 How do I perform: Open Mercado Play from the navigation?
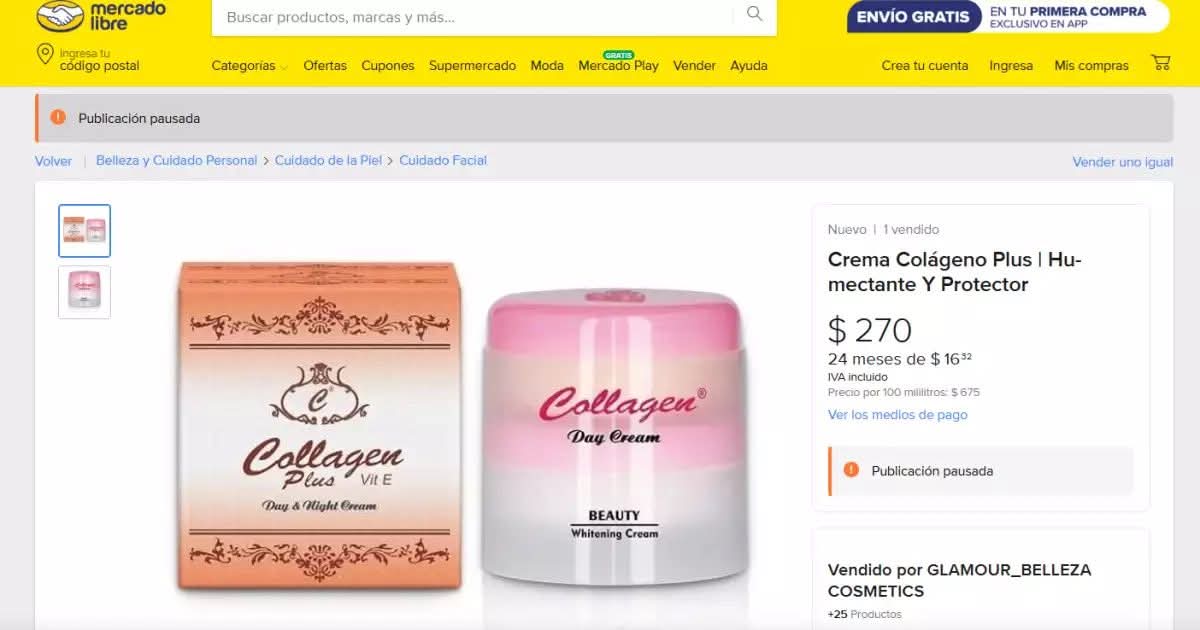tap(618, 66)
